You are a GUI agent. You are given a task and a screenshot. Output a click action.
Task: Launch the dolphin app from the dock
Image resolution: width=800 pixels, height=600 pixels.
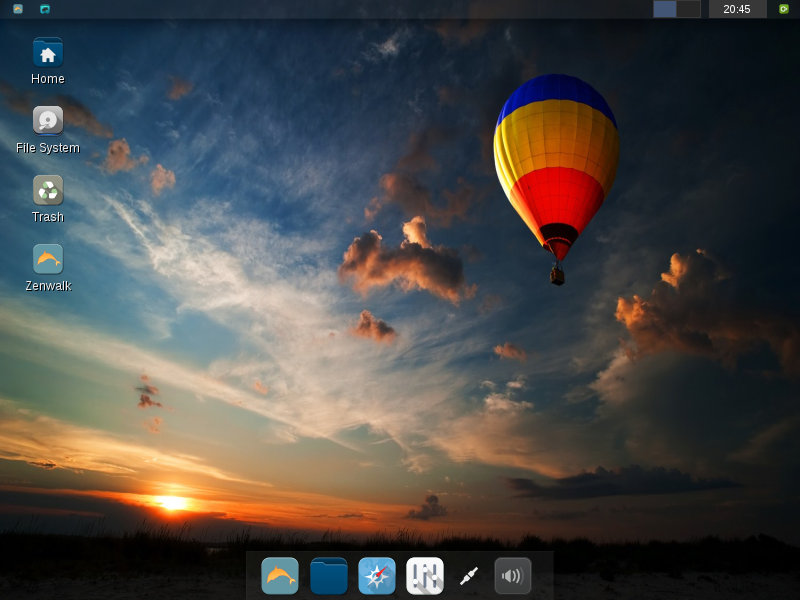pos(280,576)
